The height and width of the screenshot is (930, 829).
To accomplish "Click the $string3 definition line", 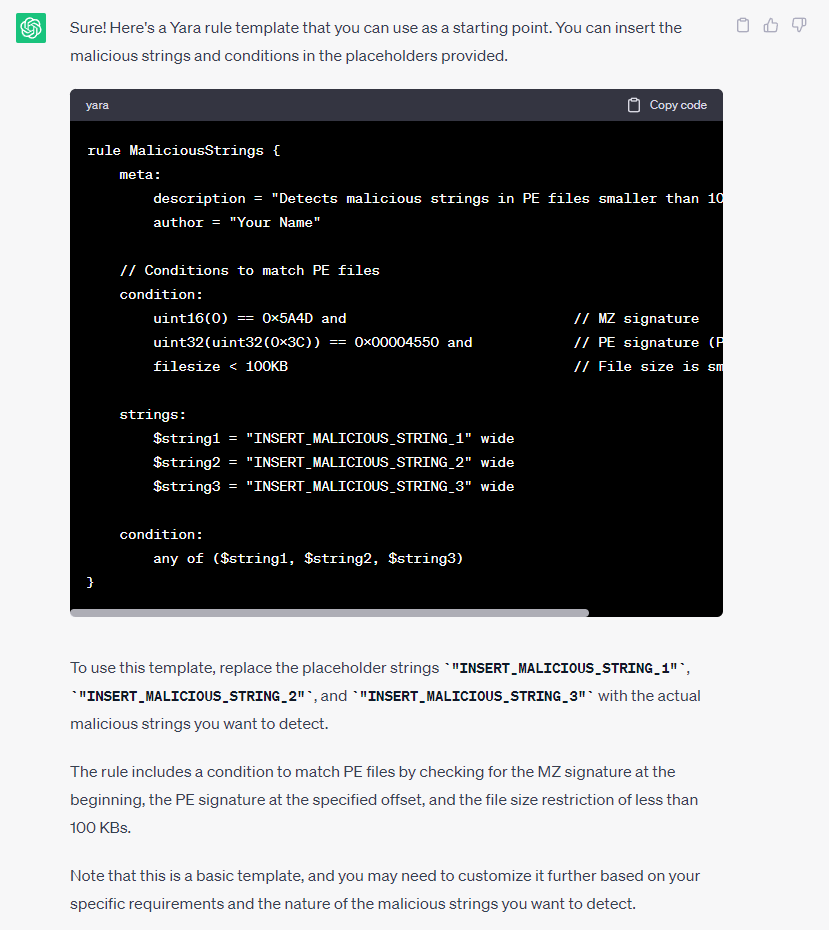I will pos(333,487).
